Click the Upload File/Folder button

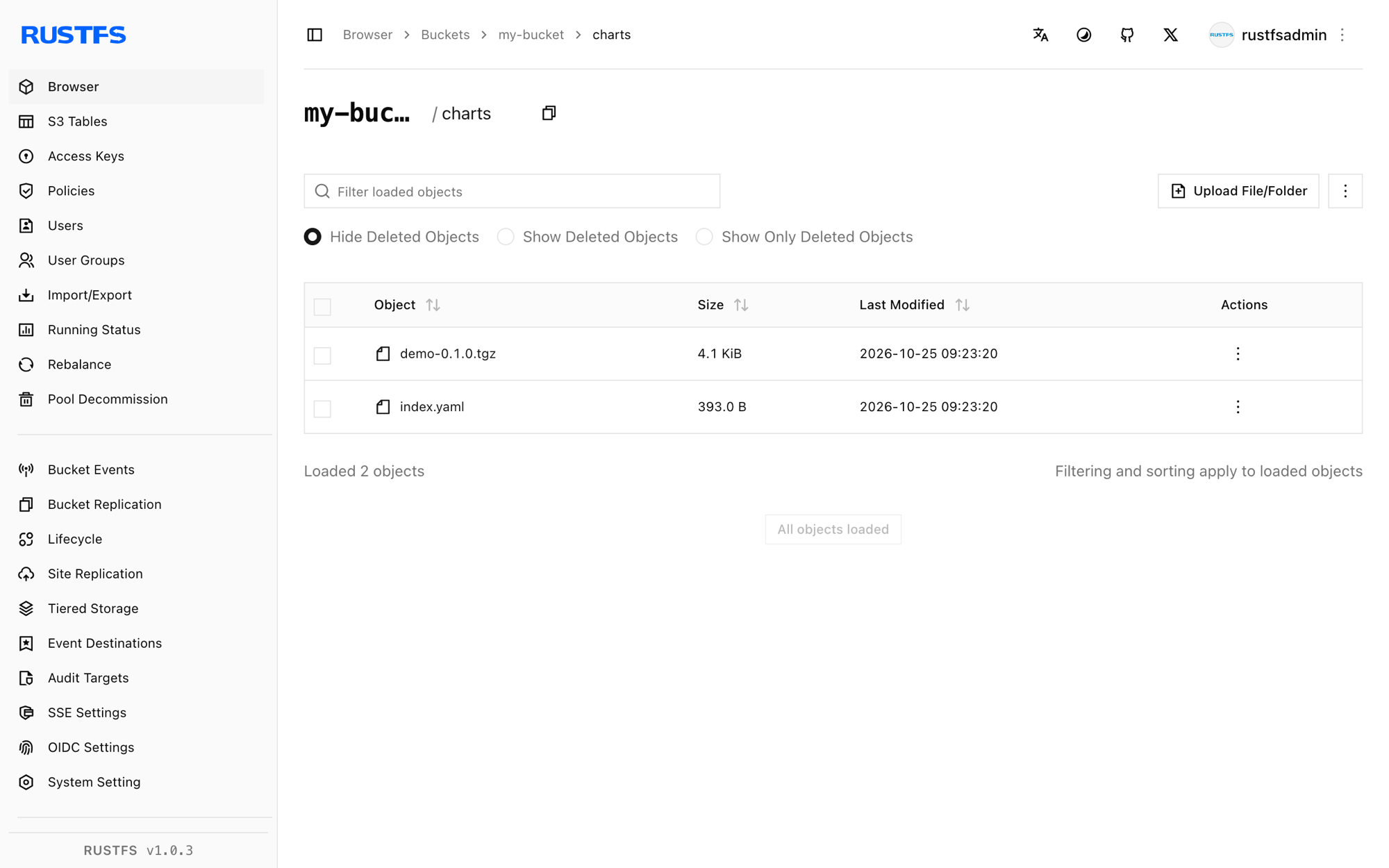click(1238, 191)
